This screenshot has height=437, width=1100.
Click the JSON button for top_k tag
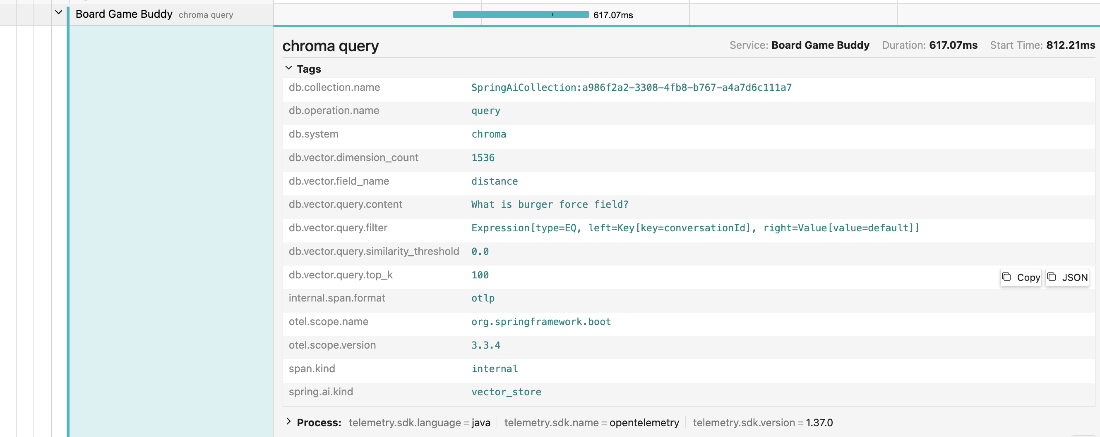[x=1068, y=278]
